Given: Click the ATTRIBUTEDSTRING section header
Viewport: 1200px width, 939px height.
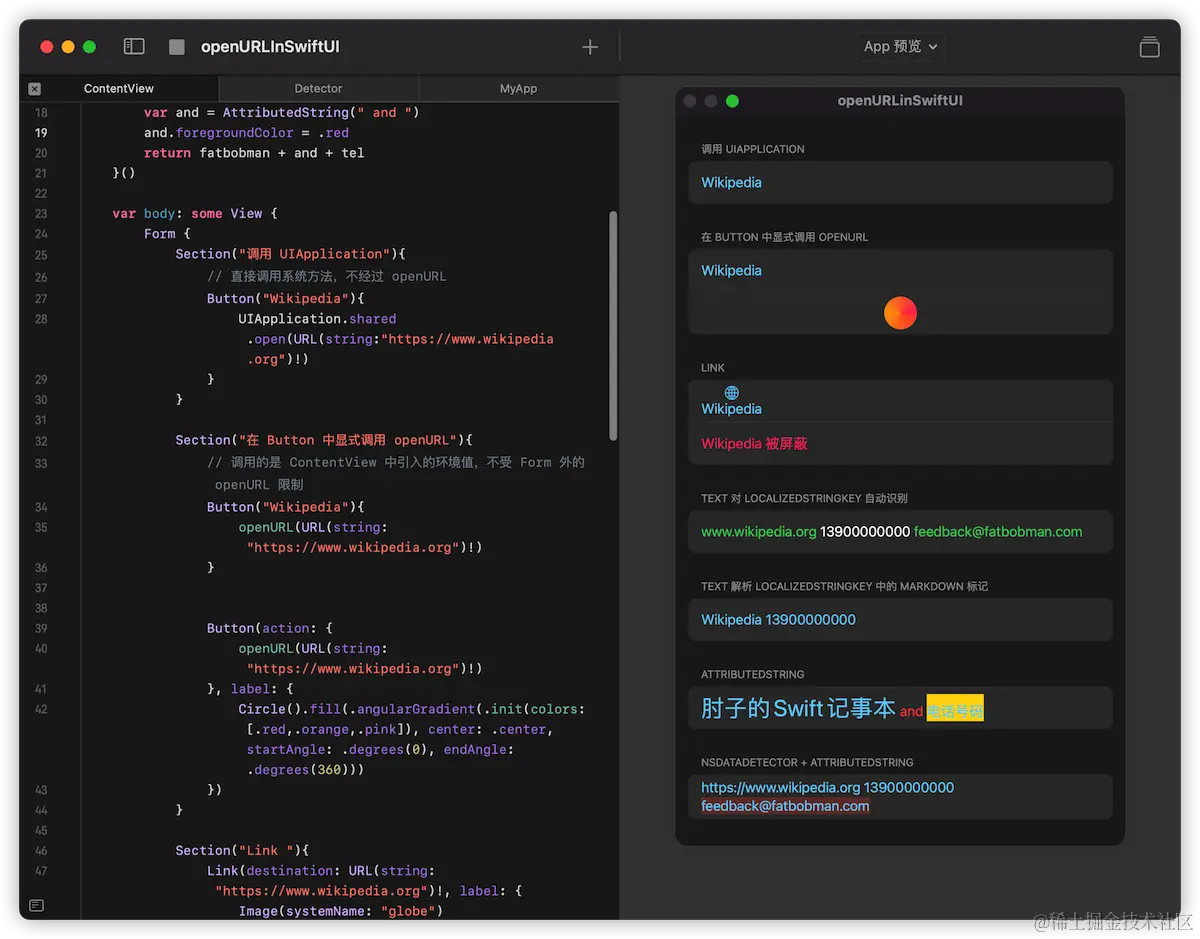Looking at the screenshot, I should pyautogui.click(x=752, y=674).
